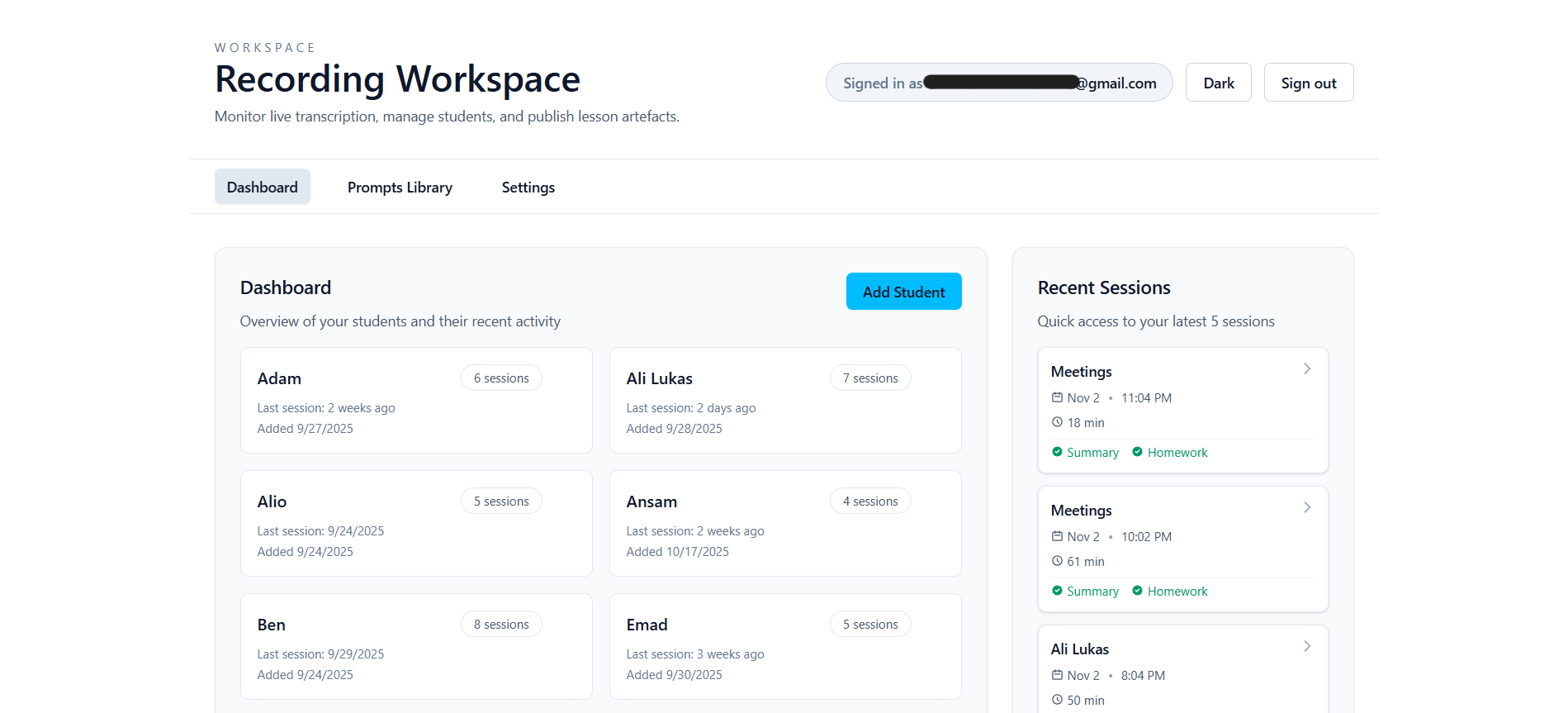The height and width of the screenshot is (713, 1568).
Task: Click the clock icon beside 50 min
Action: click(1057, 700)
